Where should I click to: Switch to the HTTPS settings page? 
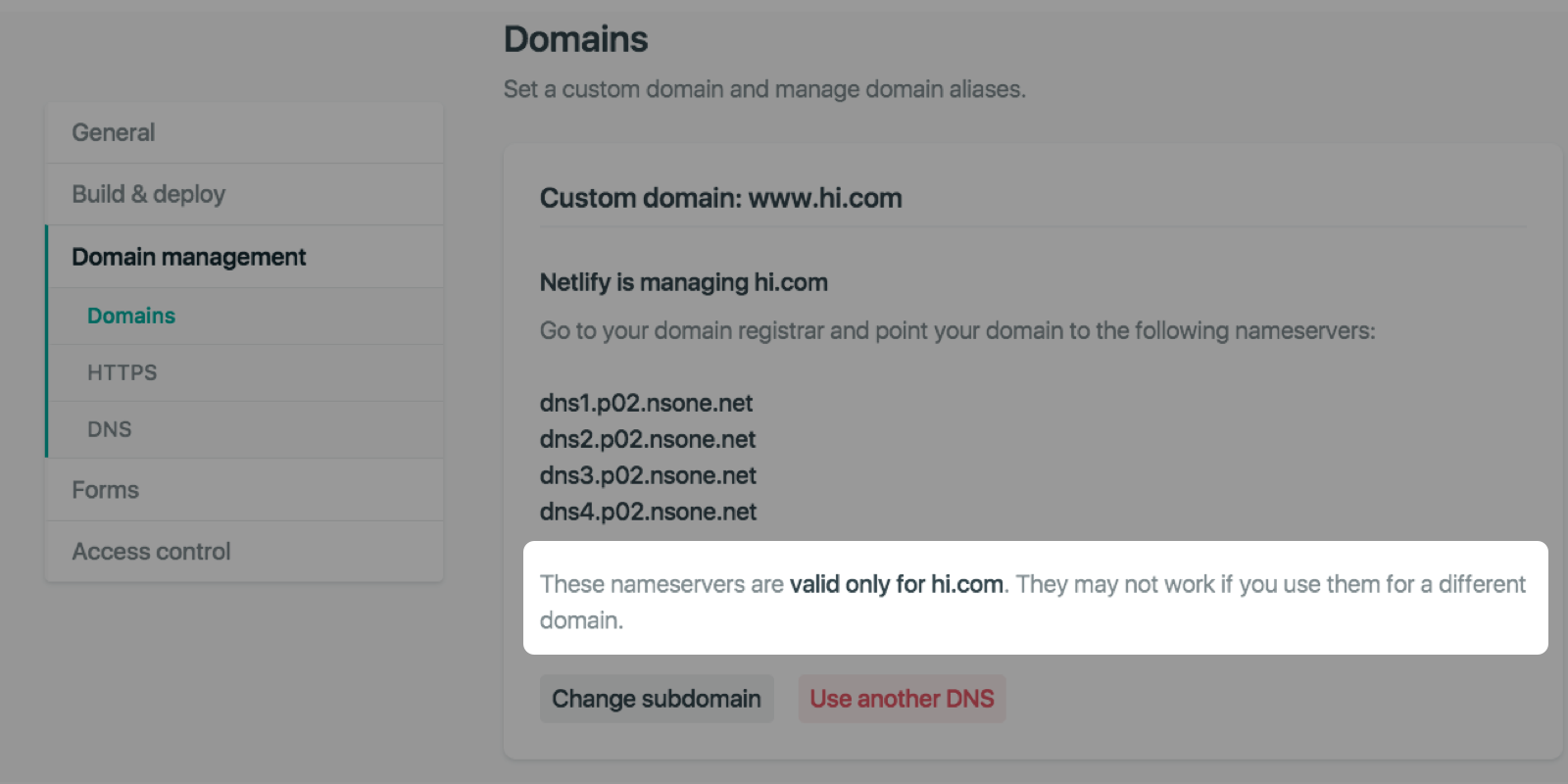coord(122,372)
